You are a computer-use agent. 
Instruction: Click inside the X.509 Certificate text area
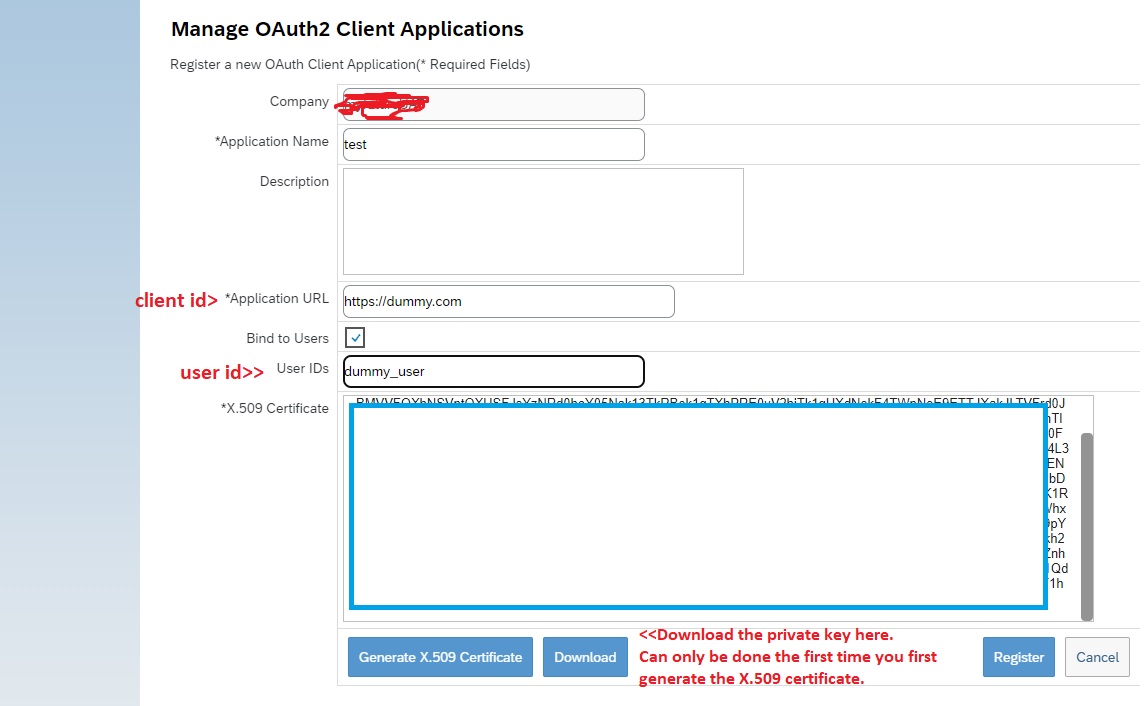click(x=698, y=507)
